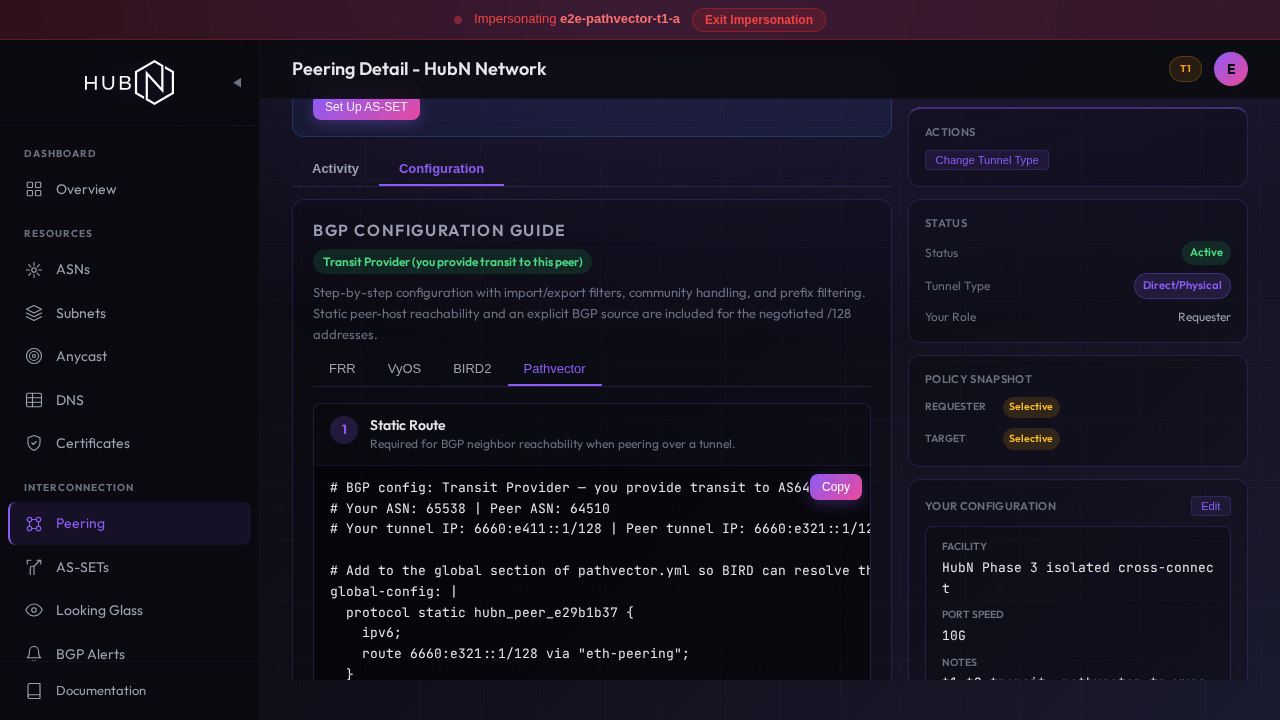The width and height of the screenshot is (1280, 720).
Task: Exit Impersonation mode
Action: (759, 20)
